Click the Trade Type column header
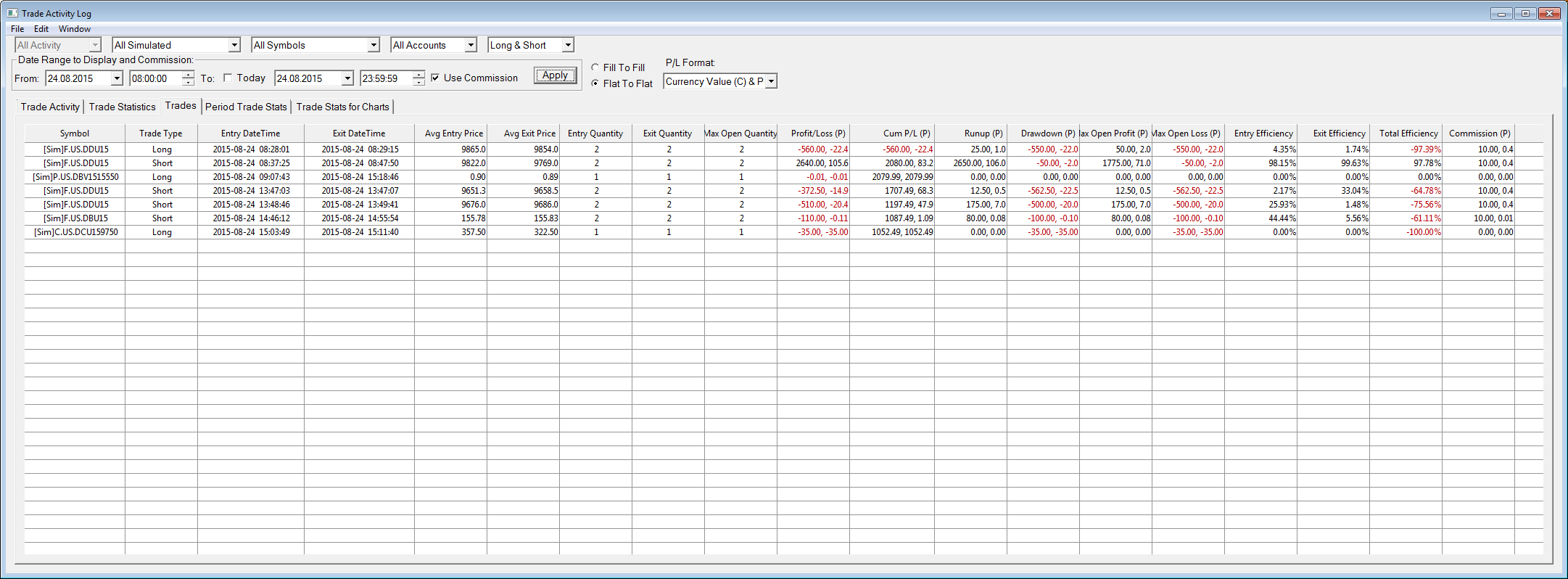 [161, 134]
